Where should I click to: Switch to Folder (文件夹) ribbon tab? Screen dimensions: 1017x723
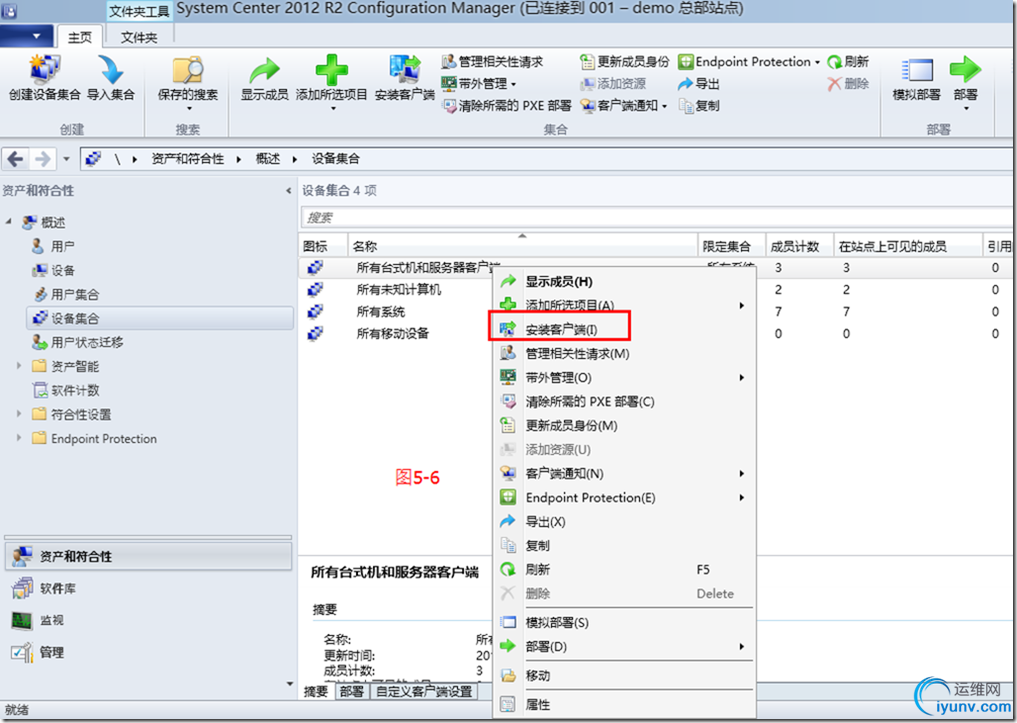139,37
